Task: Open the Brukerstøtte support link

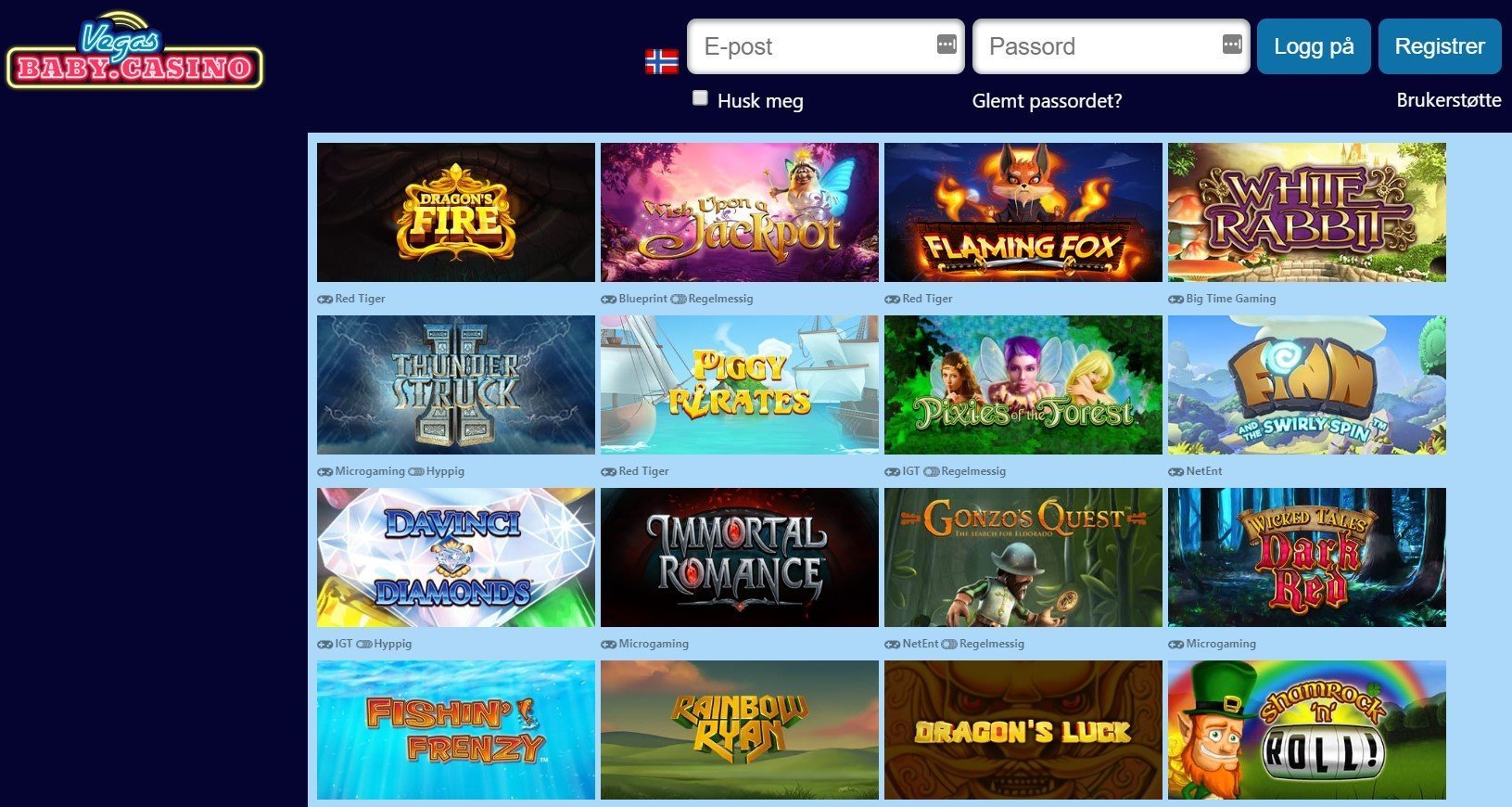Action: pos(1449,100)
